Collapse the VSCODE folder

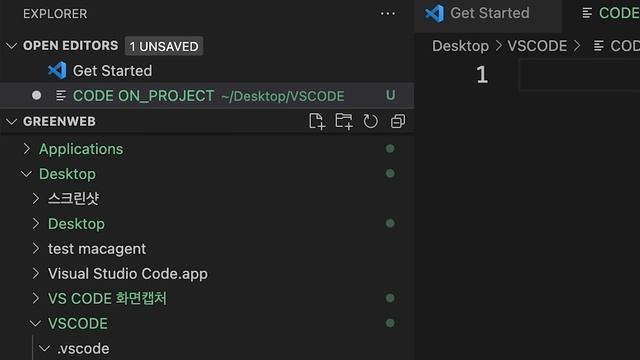(x=36, y=324)
